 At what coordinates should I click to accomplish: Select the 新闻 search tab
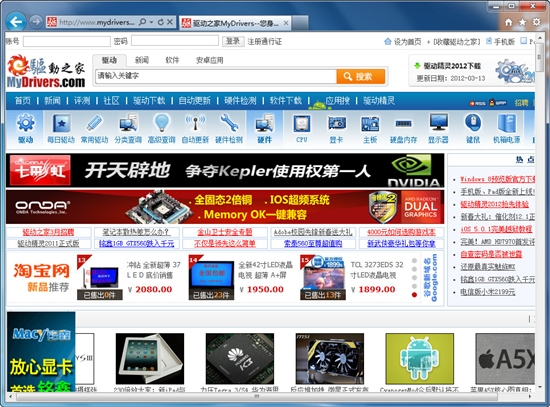[142, 60]
